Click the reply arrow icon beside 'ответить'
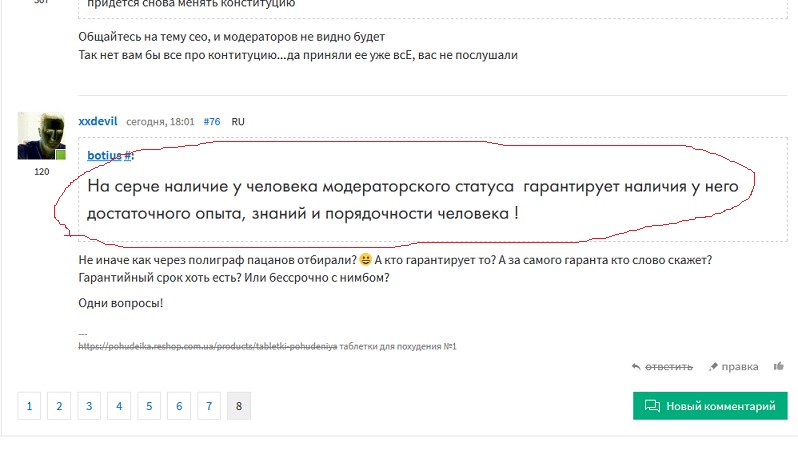This screenshot has width=798, height=450. [636, 367]
